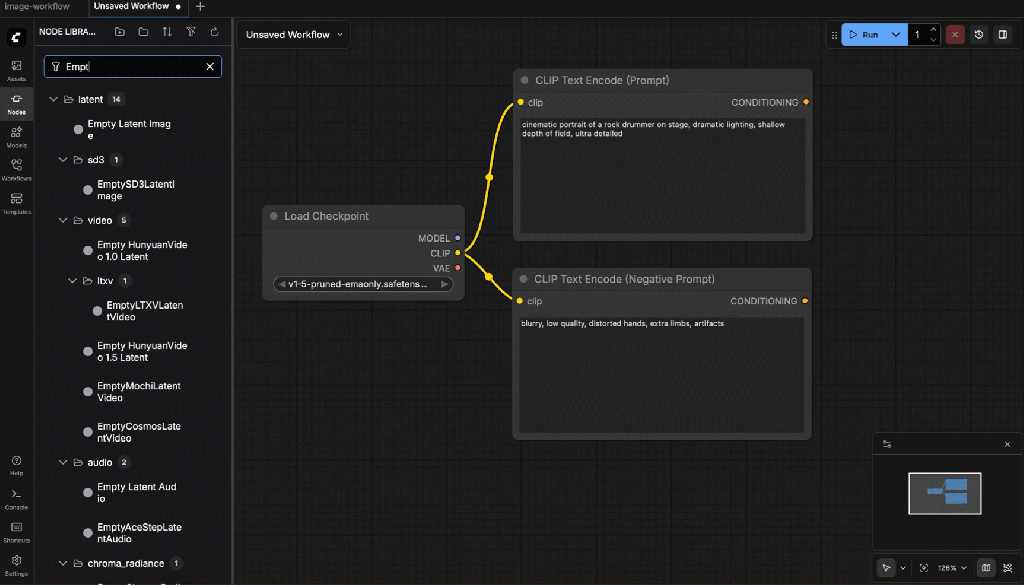Open the Assets sidebar panel
Viewport: 1024px width, 585px height.
click(16, 70)
